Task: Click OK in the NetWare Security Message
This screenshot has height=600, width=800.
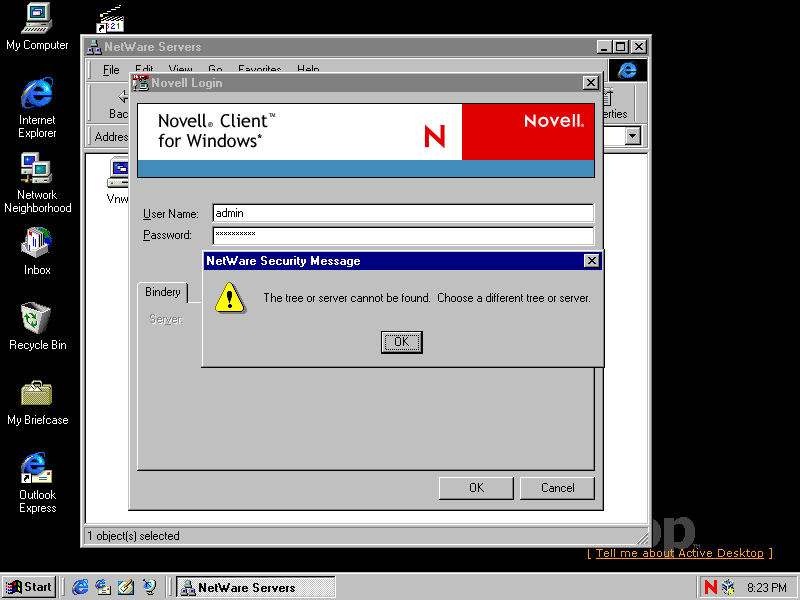Action: [402, 342]
